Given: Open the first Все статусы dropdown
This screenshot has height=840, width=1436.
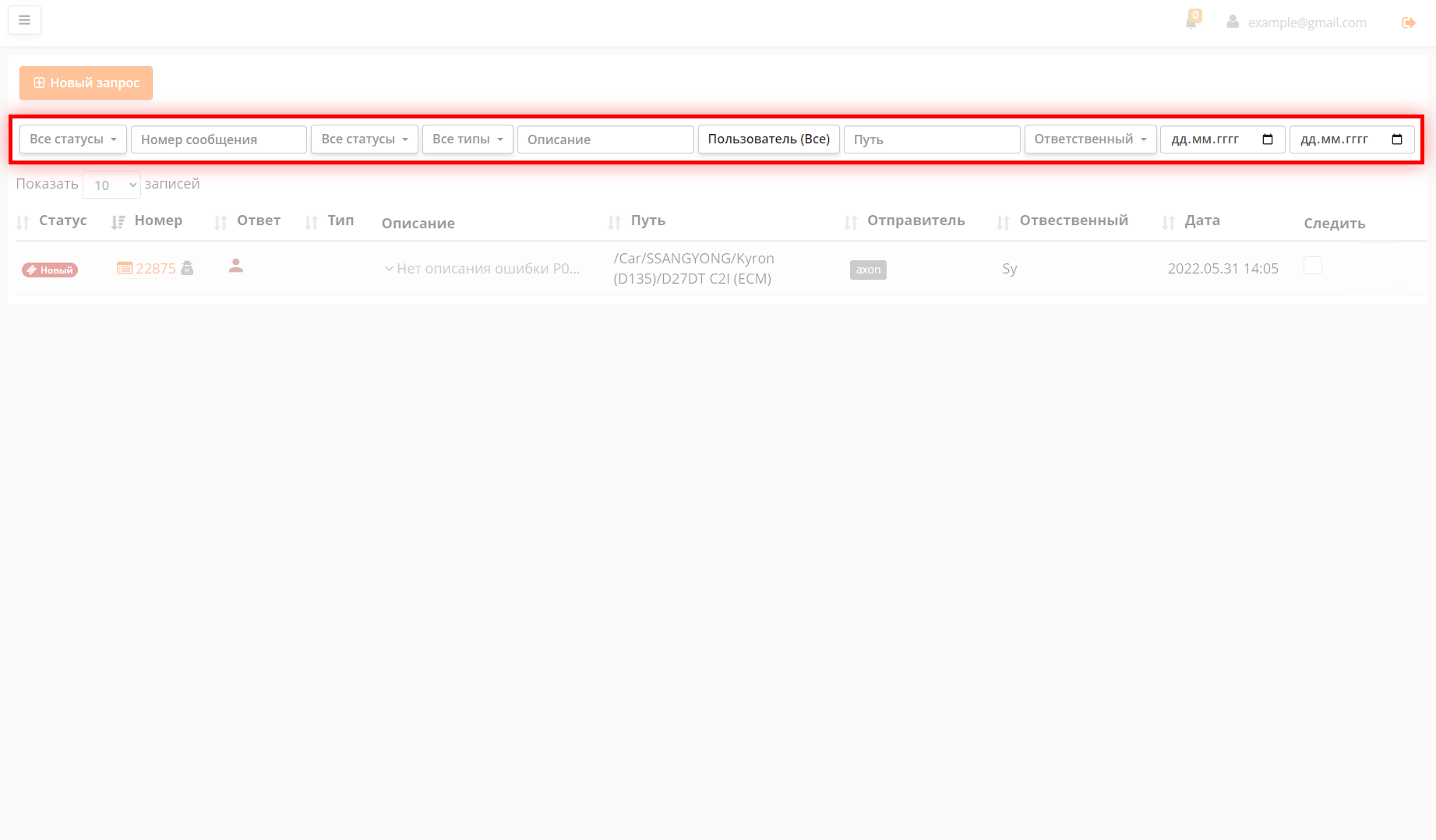Looking at the screenshot, I should click(73, 139).
